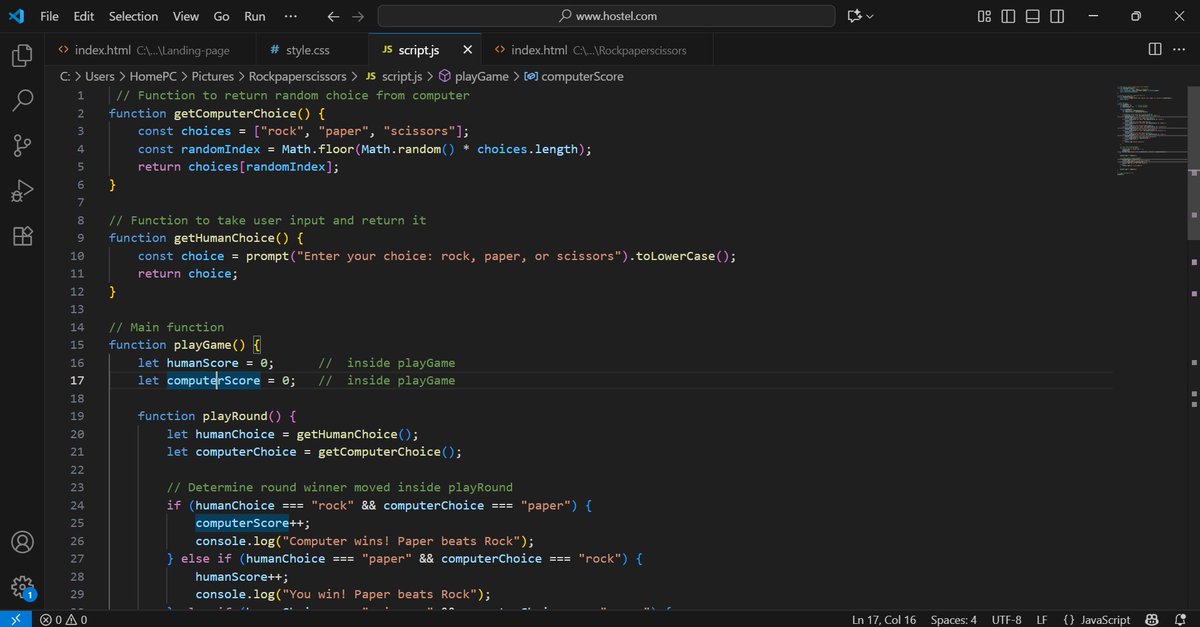The height and width of the screenshot is (627, 1200).
Task: Click the playRound function name on line 19
Action: (235, 416)
